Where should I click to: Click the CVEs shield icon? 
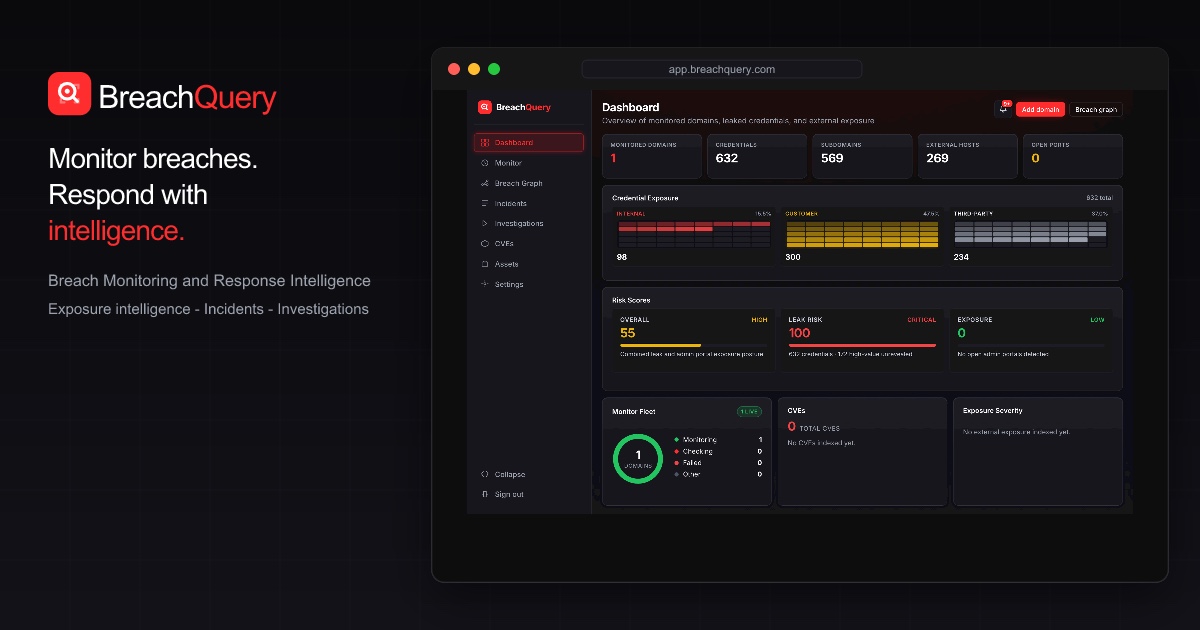pyautogui.click(x=485, y=243)
